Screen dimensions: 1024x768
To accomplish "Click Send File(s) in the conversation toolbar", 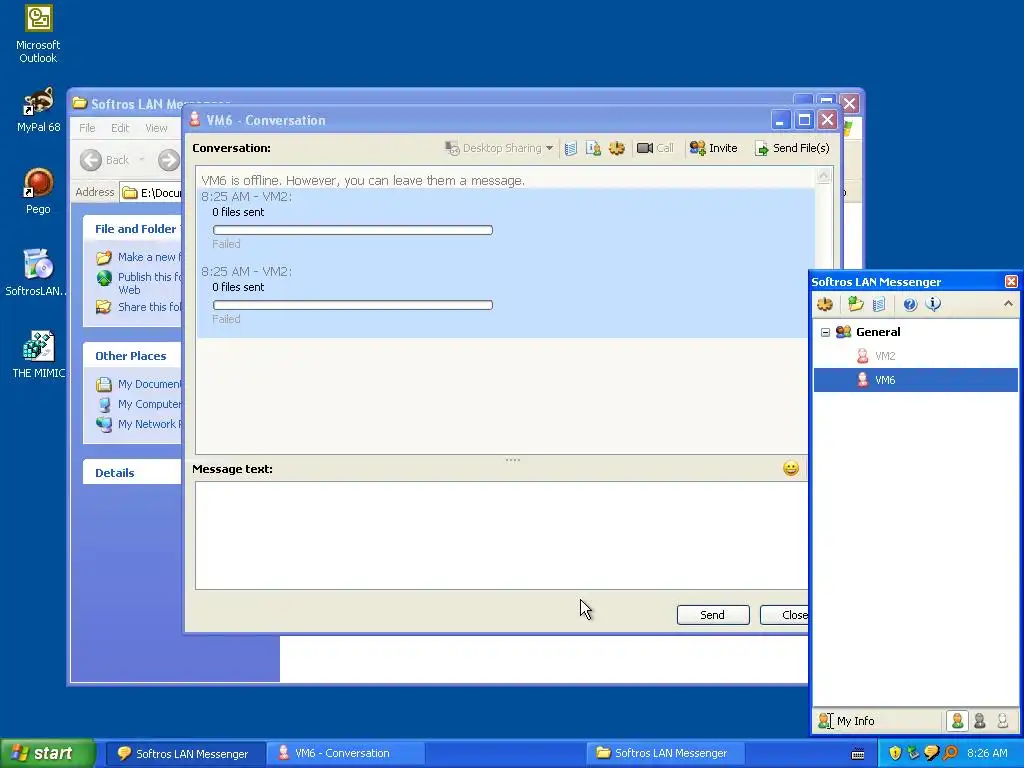I will click(792, 148).
